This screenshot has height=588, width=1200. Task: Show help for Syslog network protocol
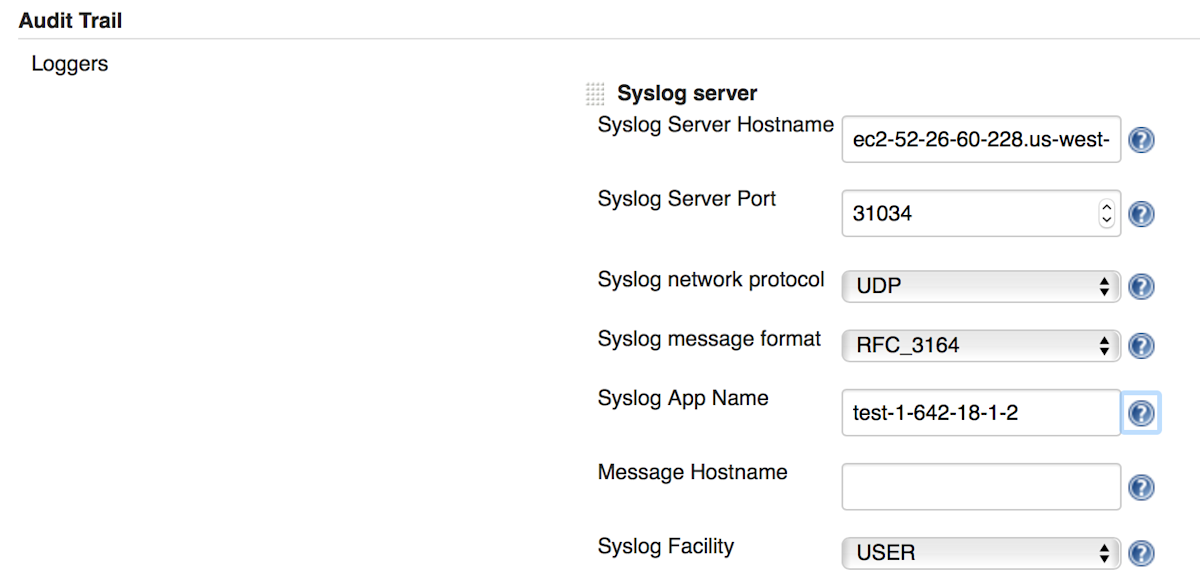pos(1141,287)
